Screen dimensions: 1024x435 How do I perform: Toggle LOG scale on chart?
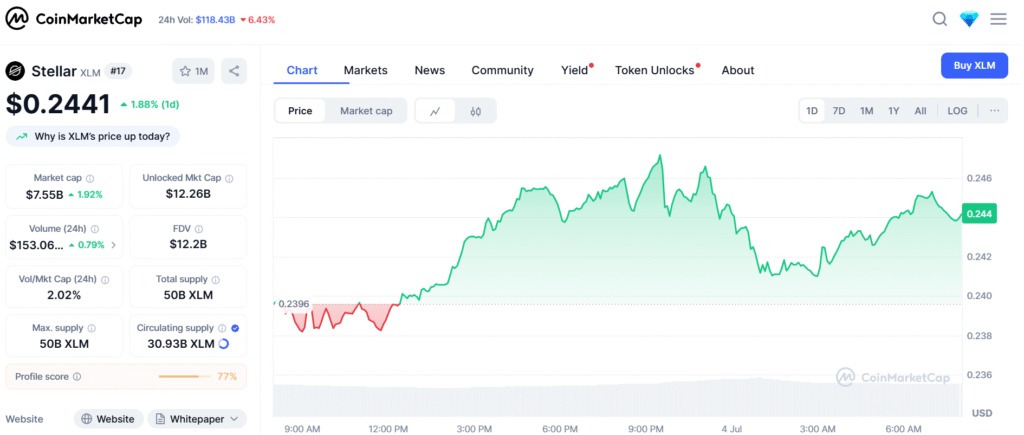tap(957, 111)
